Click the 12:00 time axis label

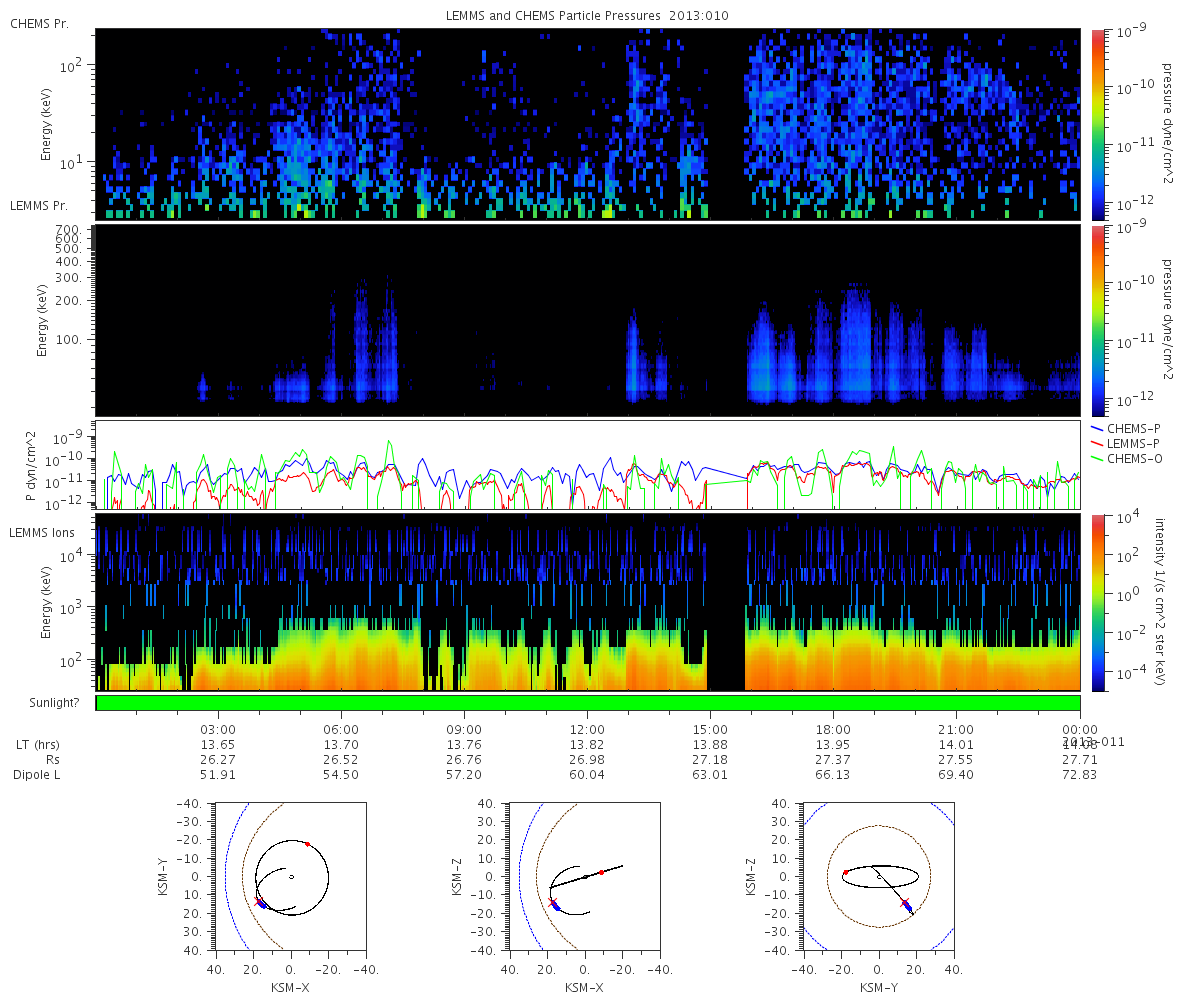coord(587,729)
